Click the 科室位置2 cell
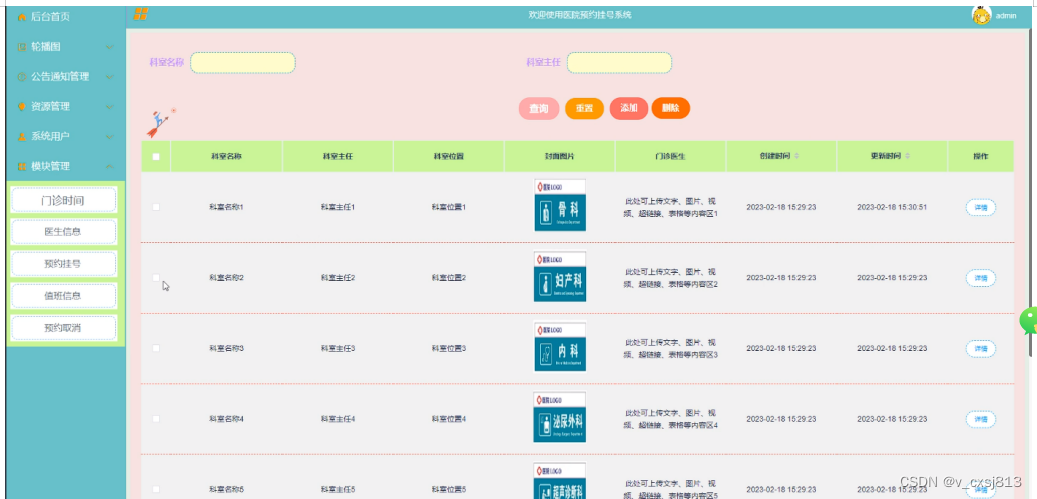The width and height of the screenshot is (1037, 499). 449,278
